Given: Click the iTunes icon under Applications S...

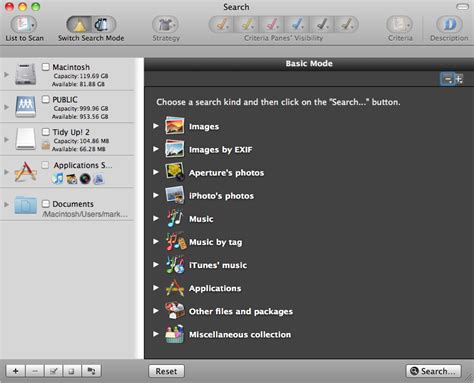Looking at the screenshot, I should pyautogui.click(x=57, y=179).
